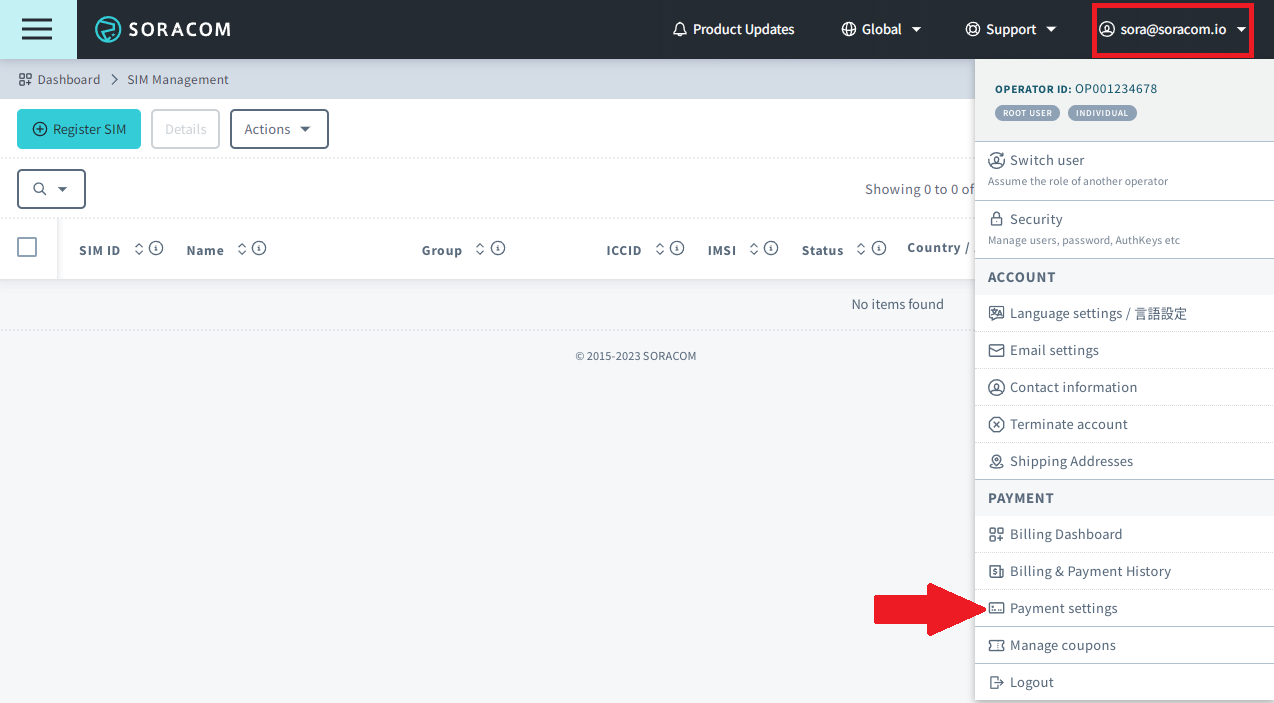1274x703 pixels.
Task: Open the Dashboard breadcrumb link
Action: pos(68,79)
